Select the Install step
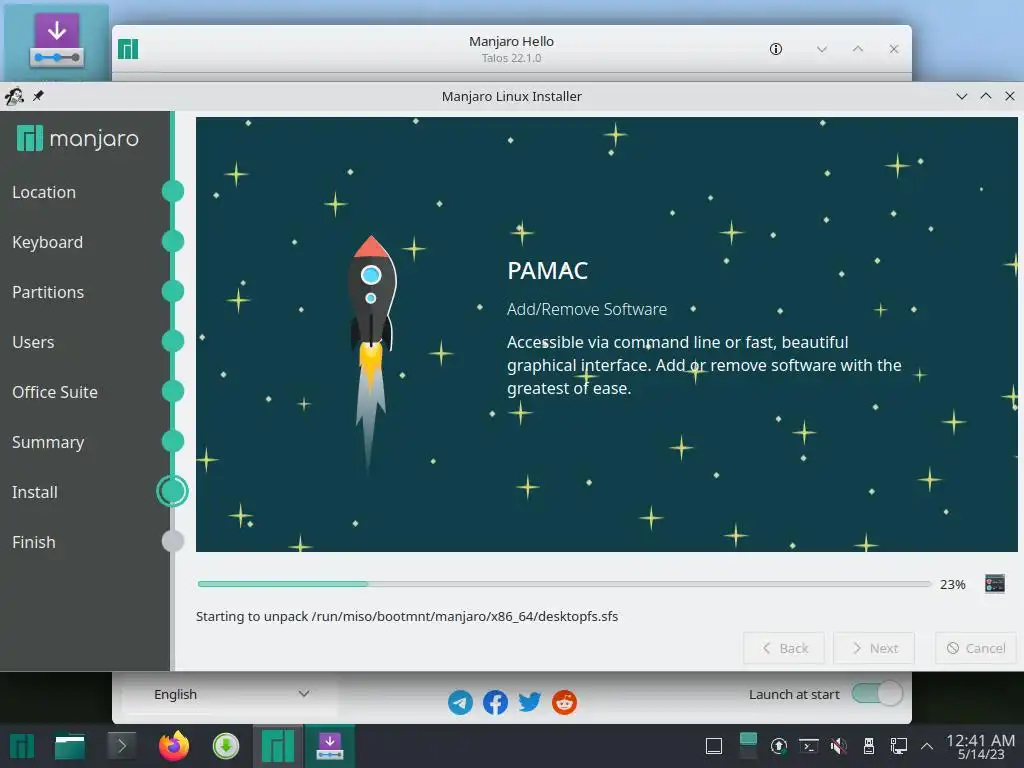This screenshot has height=768, width=1024. pyautogui.click(x=35, y=492)
